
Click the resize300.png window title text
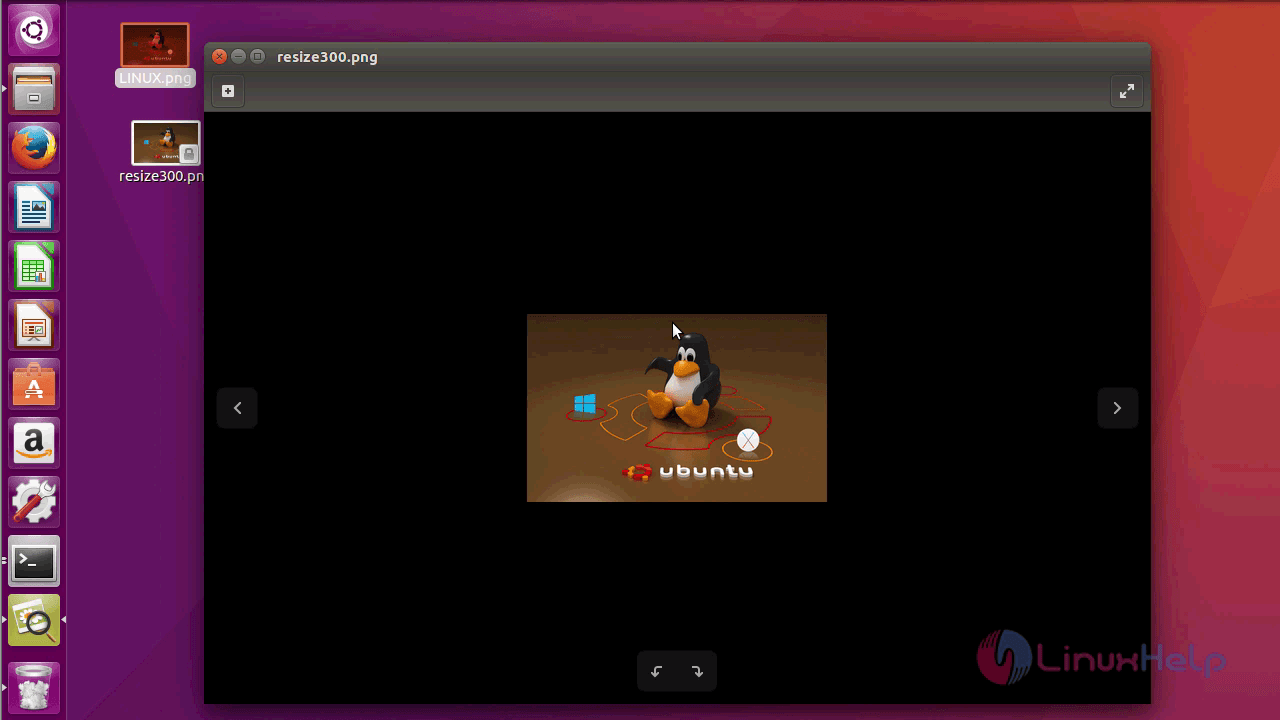327,57
